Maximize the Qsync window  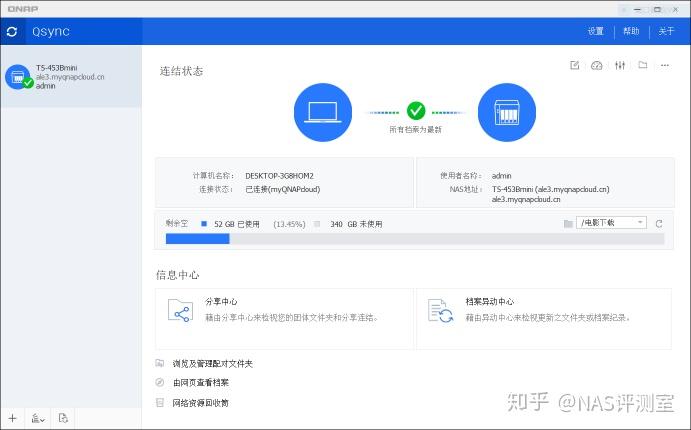pyautogui.click(x=657, y=9)
